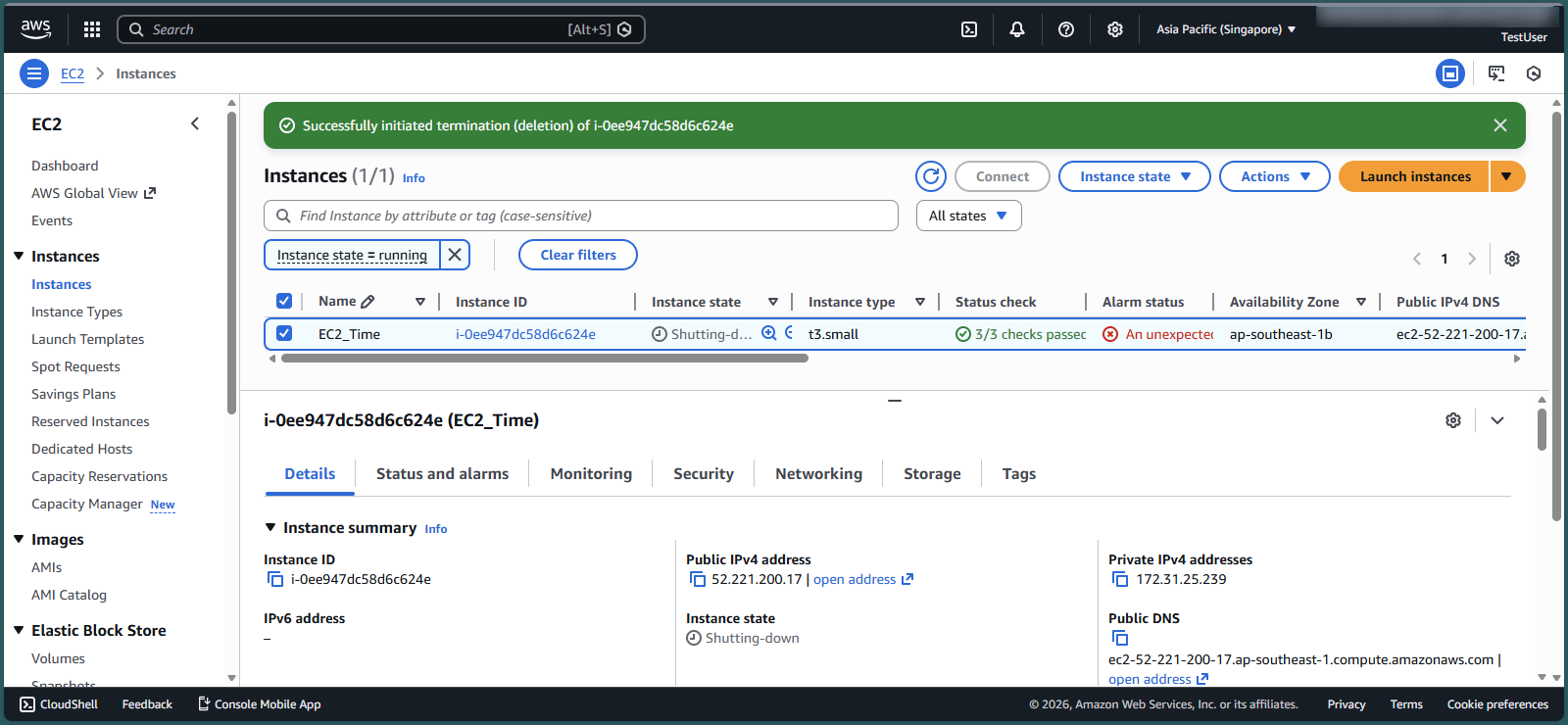The width and height of the screenshot is (1568, 725).
Task: Collapse the Instance summary section
Action: (x=270, y=527)
